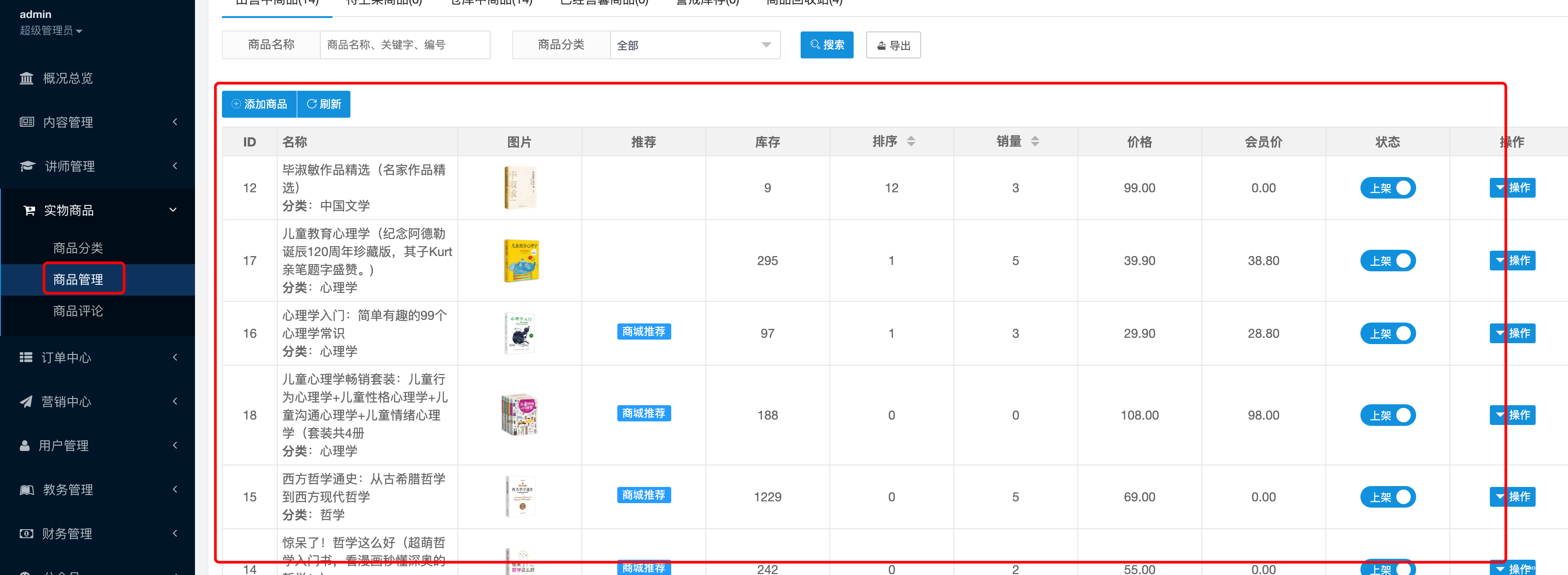Open 商品评论 submenu item

(x=78, y=311)
